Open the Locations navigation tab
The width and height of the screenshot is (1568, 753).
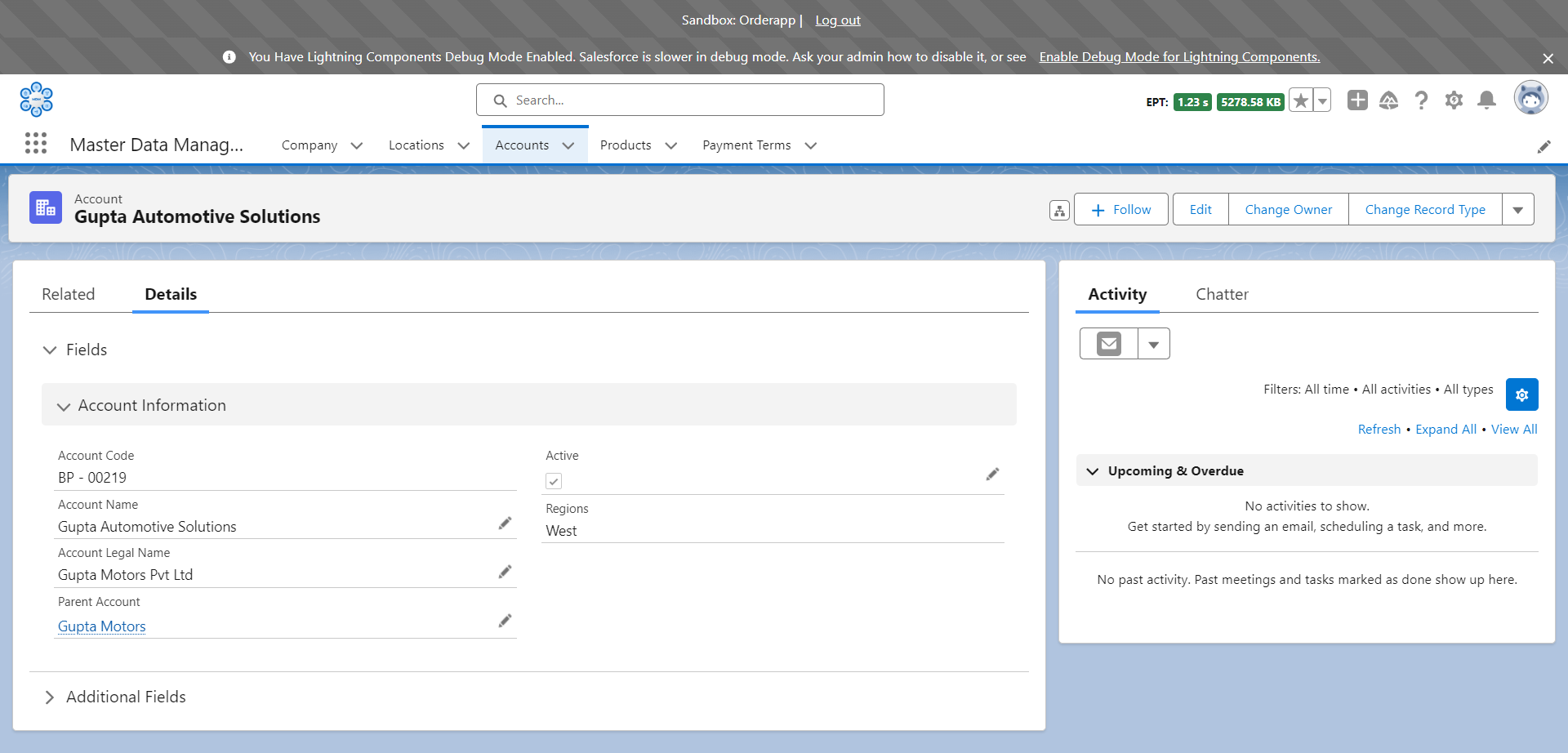416,145
